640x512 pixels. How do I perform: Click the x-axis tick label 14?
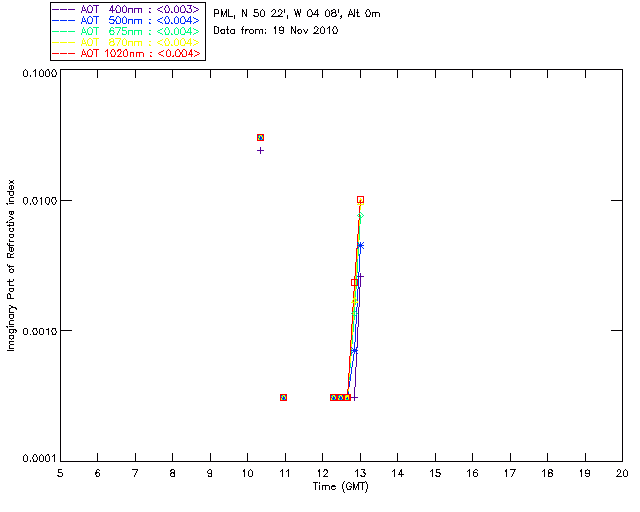click(398, 473)
